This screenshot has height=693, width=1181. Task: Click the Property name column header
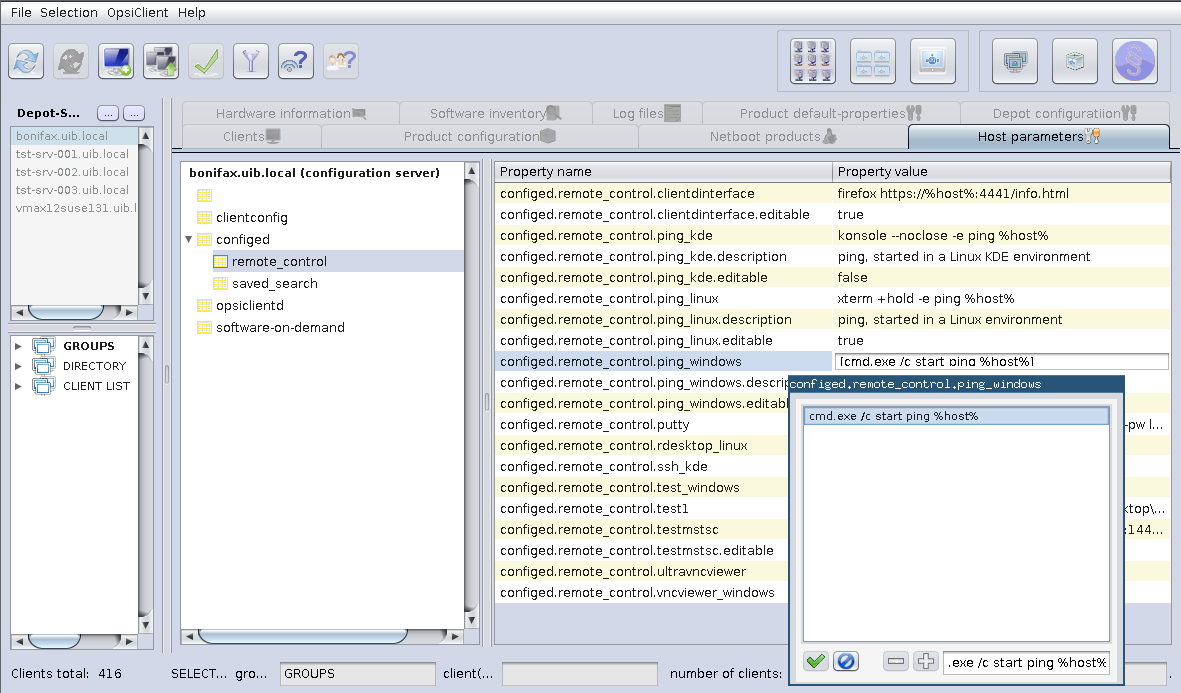click(664, 172)
